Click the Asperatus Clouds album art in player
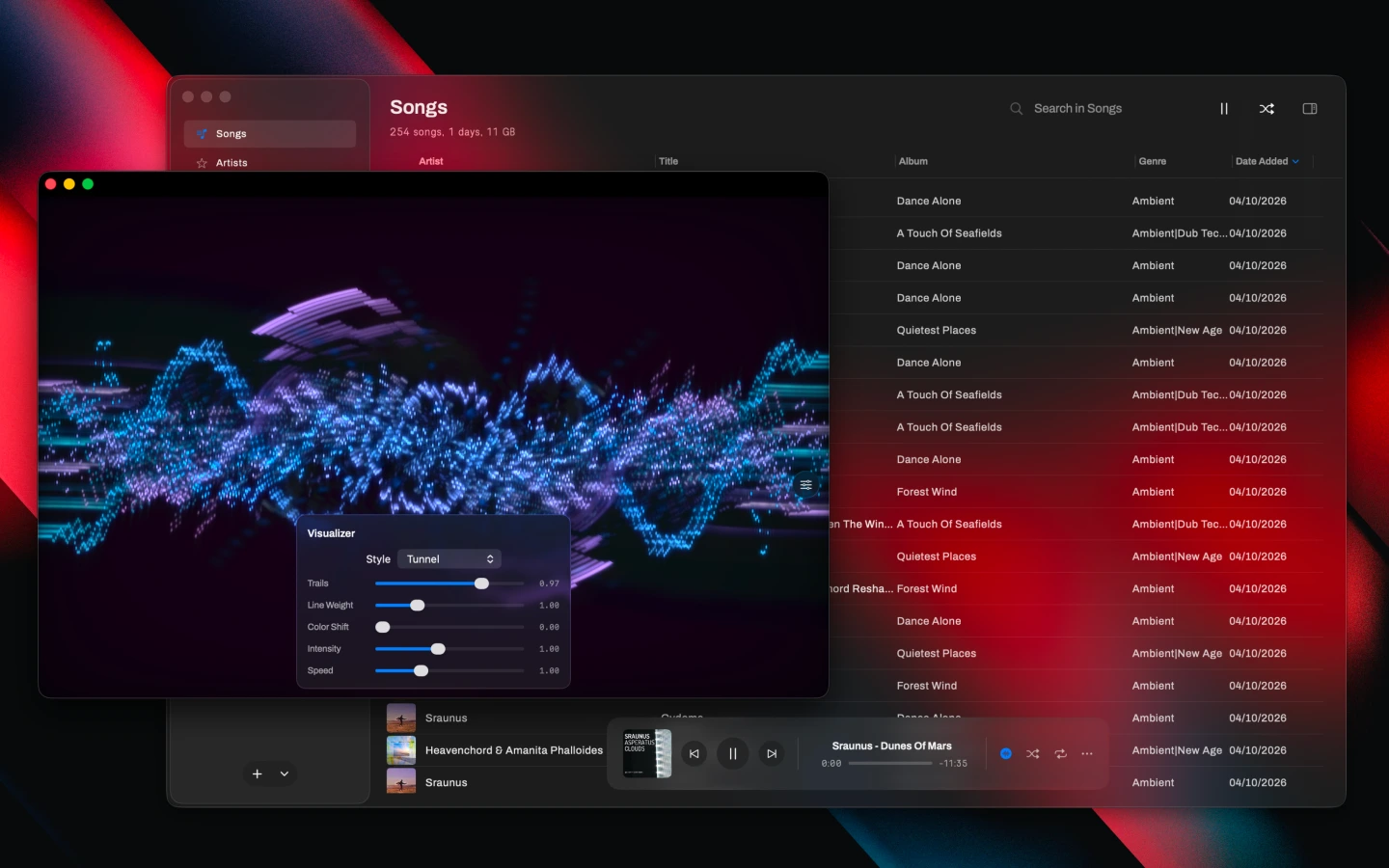1389x868 pixels. pos(646,753)
